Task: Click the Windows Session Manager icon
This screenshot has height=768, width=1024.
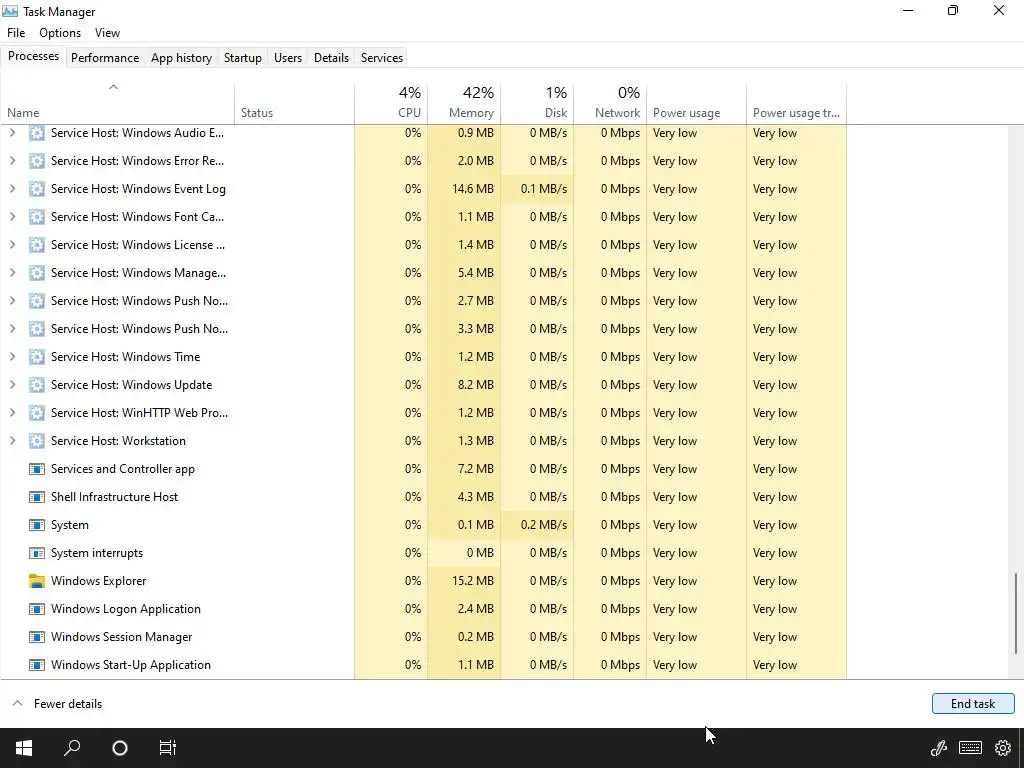Action: coord(37,637)
